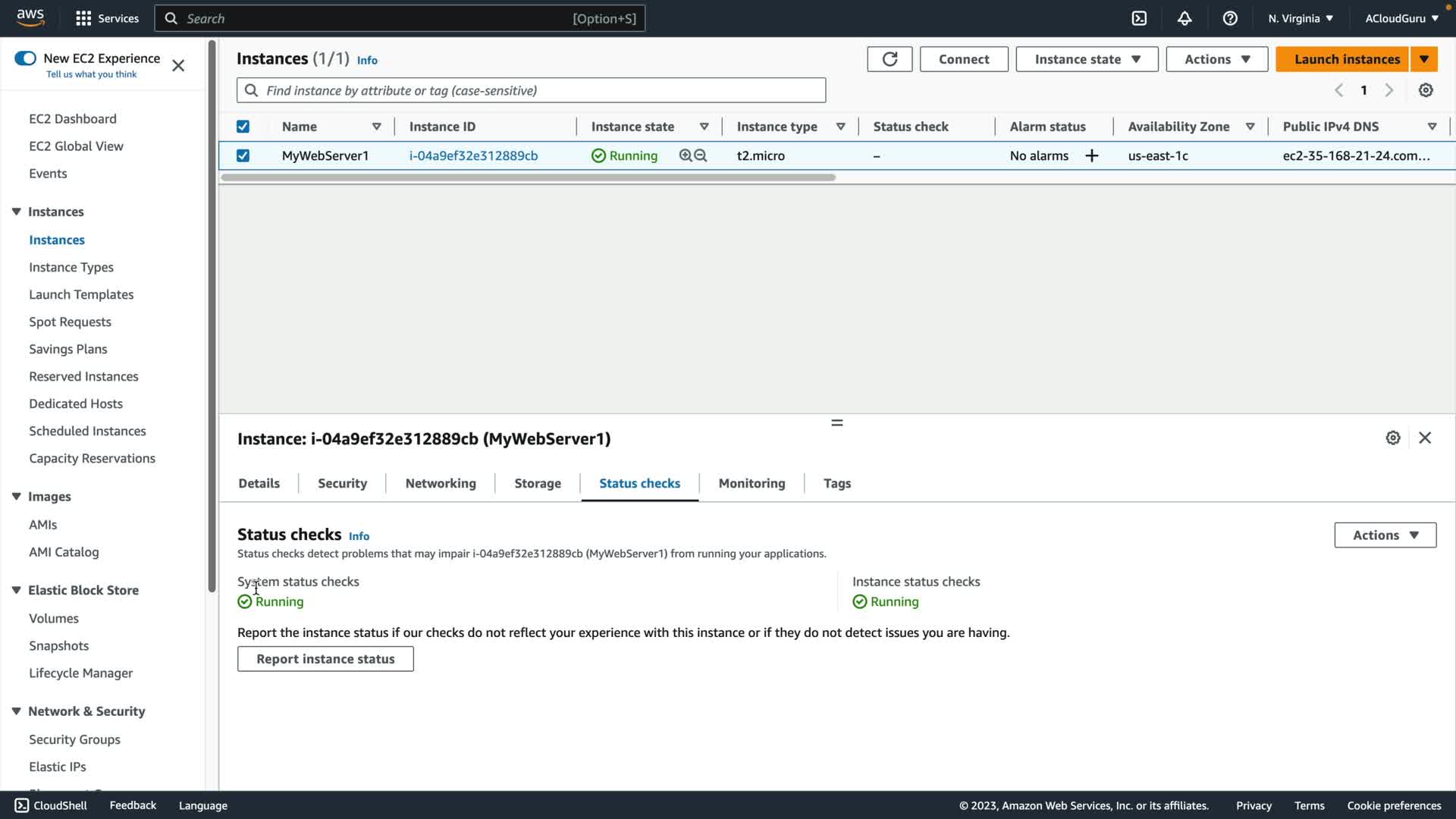Add an alarm with the plus icon
Viewport: 1456px width, 819px height.
[x=1092, y=155]
